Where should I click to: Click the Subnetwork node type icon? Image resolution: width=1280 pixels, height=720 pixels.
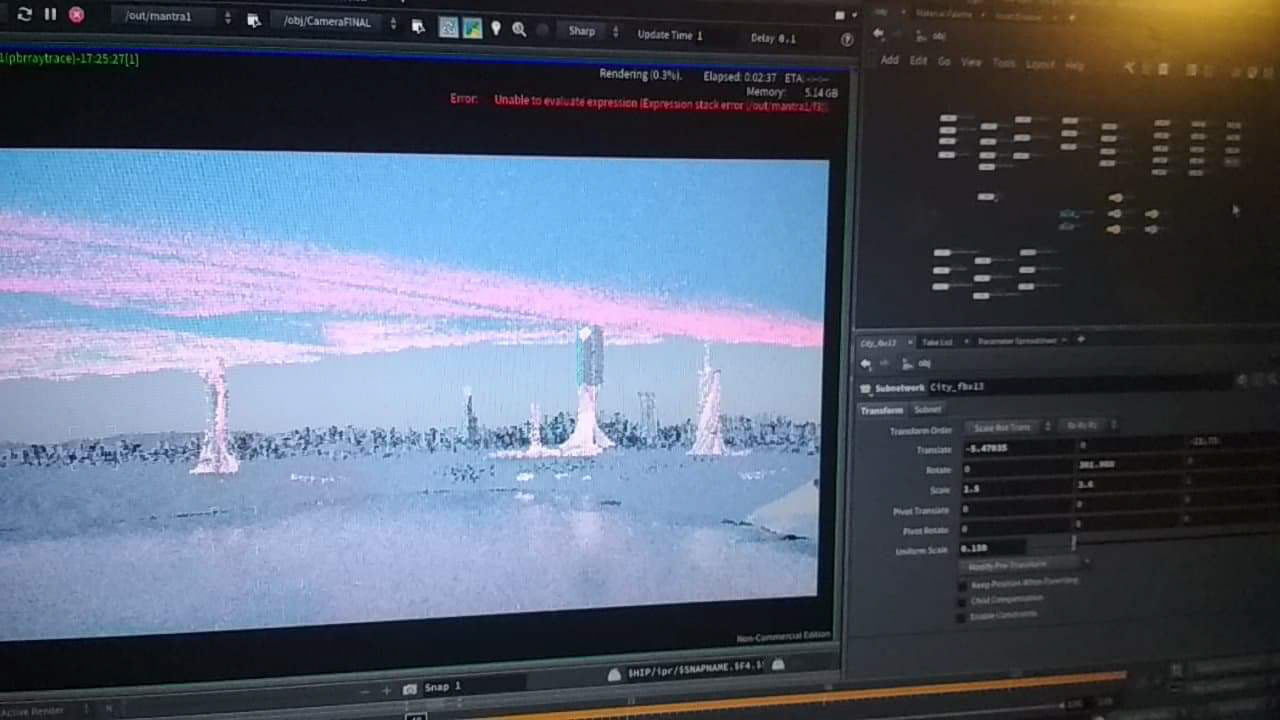(866, 388)
